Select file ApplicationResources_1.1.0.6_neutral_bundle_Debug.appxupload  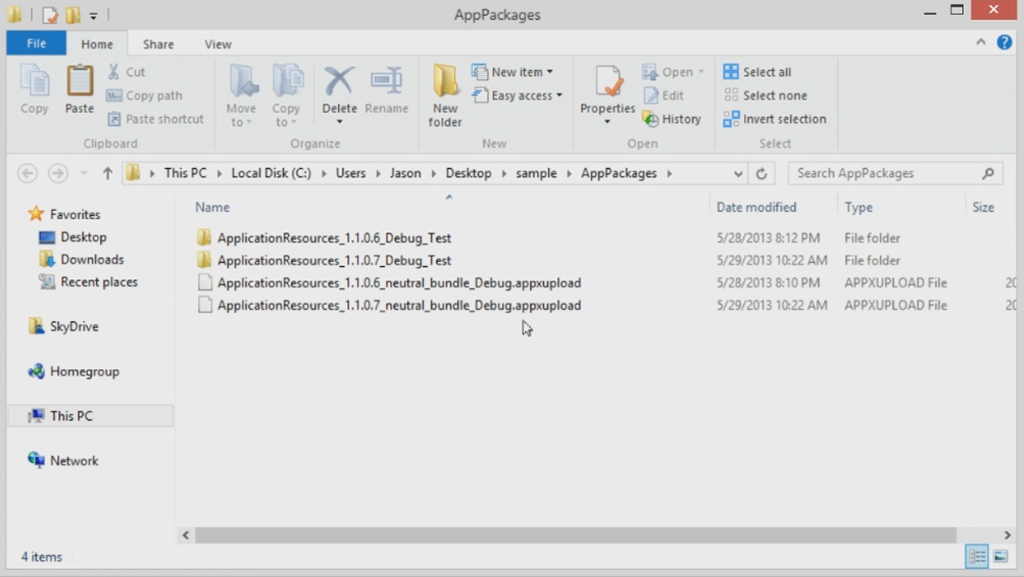point(389,283)
